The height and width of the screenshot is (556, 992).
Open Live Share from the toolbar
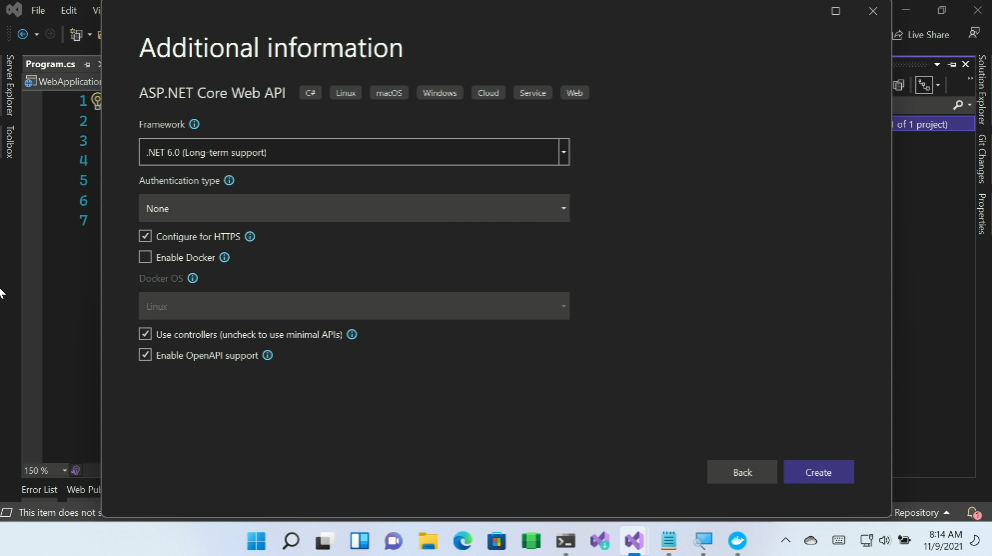pyautogui.click(x=920, y=35)
